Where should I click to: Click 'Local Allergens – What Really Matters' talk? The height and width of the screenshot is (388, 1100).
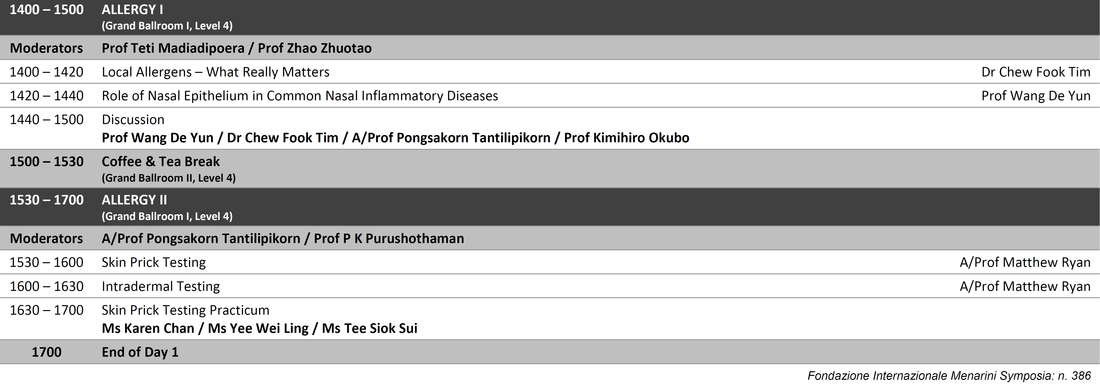tap(215, 72)
